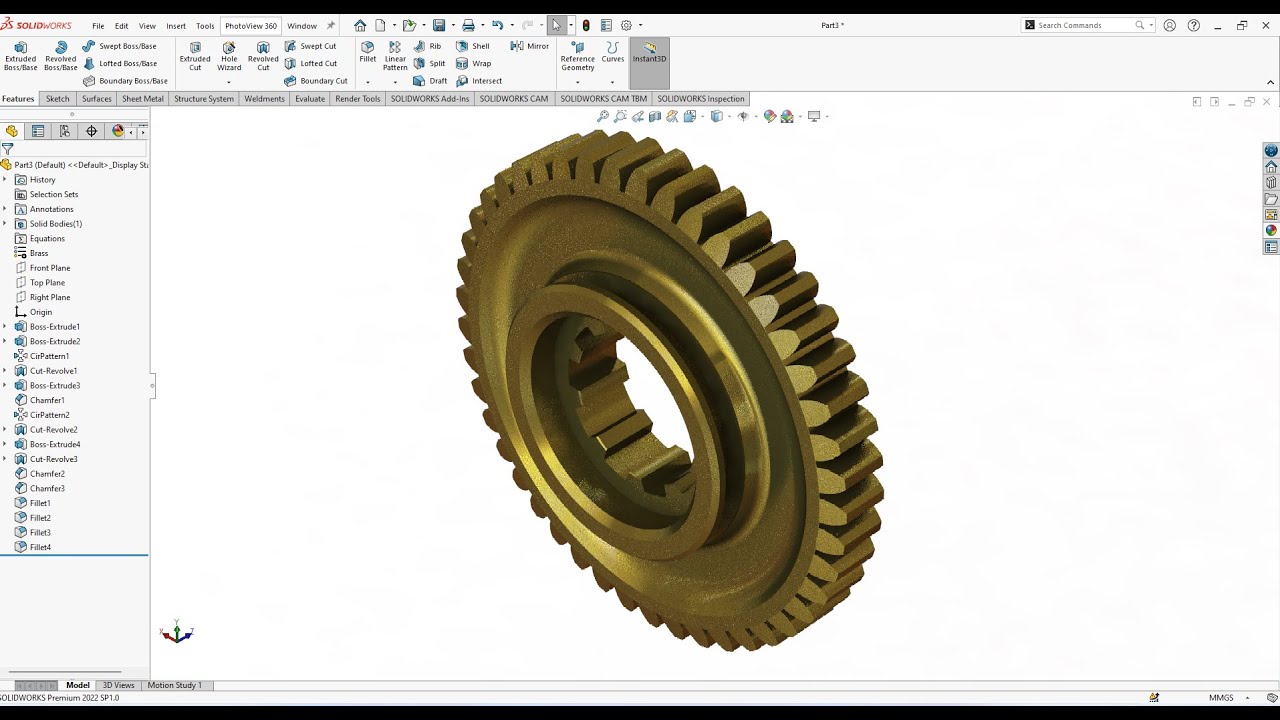Open File Properties icon in quick toolbar

[606, 25]
